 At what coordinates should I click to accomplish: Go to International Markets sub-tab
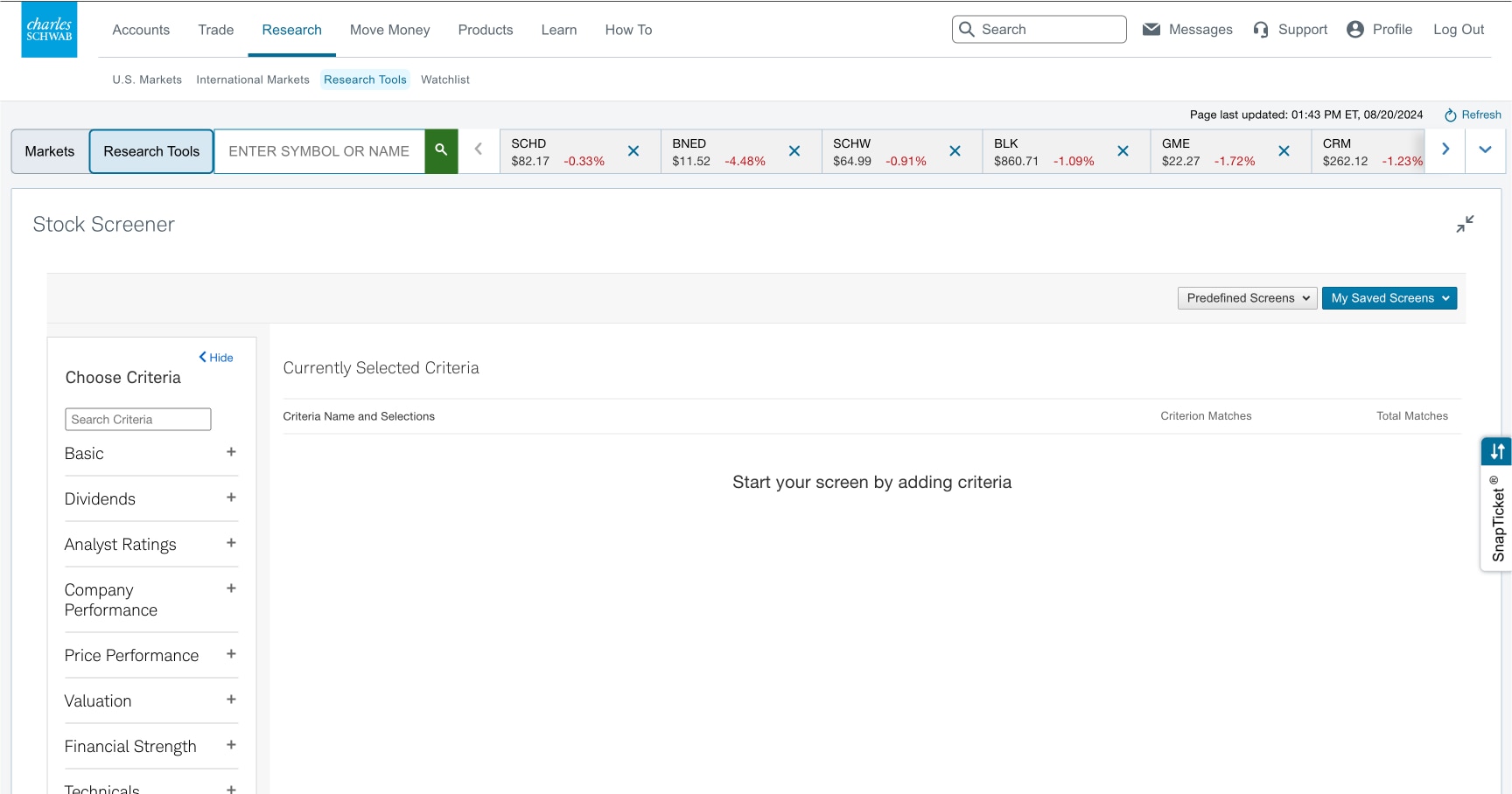pos(253,80)
